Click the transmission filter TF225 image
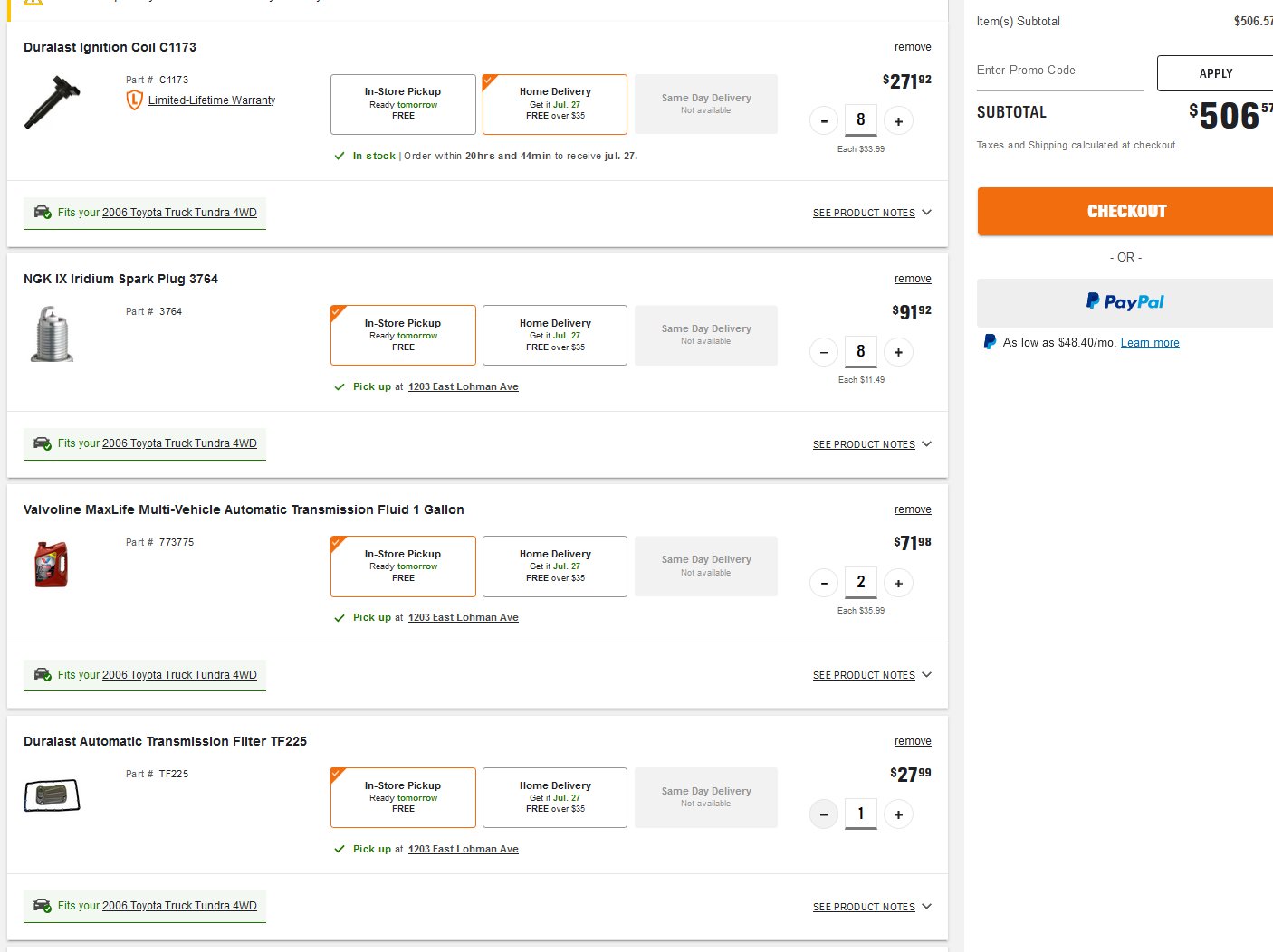 52,795
